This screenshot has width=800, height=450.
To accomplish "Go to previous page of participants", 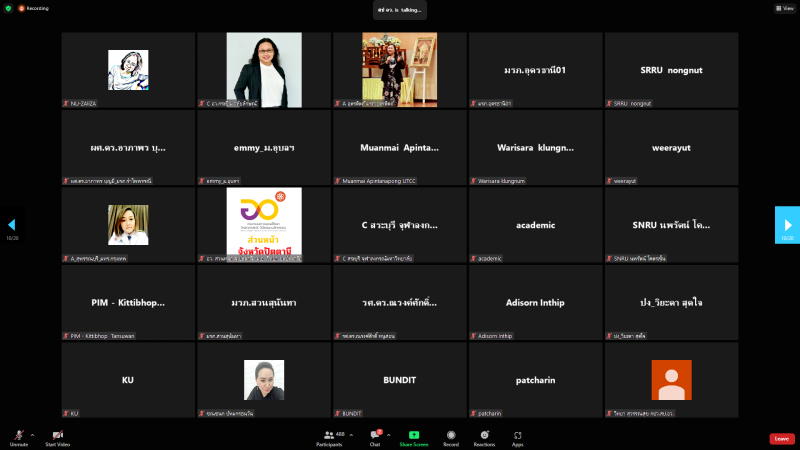I will click(x=12, y=225).
